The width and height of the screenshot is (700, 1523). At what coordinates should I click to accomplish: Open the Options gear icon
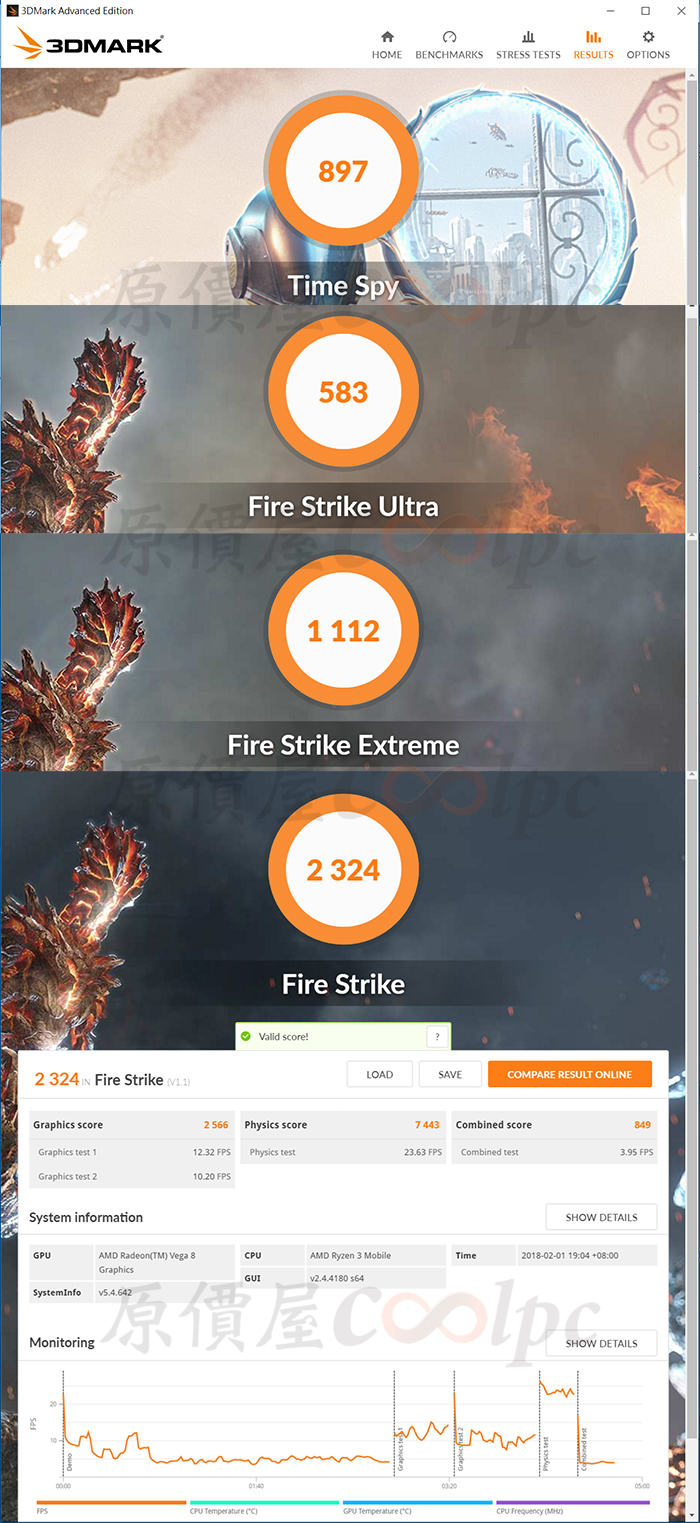click(x=648, y=37)
